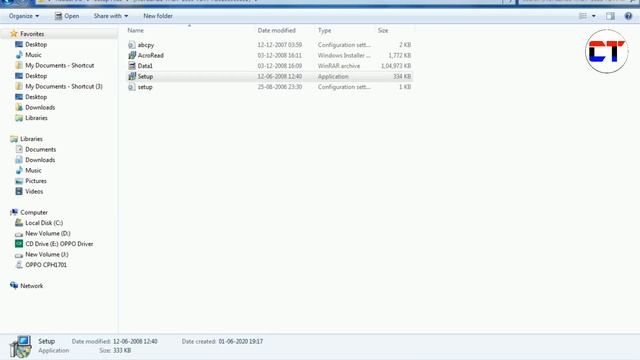Select the lowercase setup config file icon
The width and height of the screenshot is (640, 360).
[131, 87]
